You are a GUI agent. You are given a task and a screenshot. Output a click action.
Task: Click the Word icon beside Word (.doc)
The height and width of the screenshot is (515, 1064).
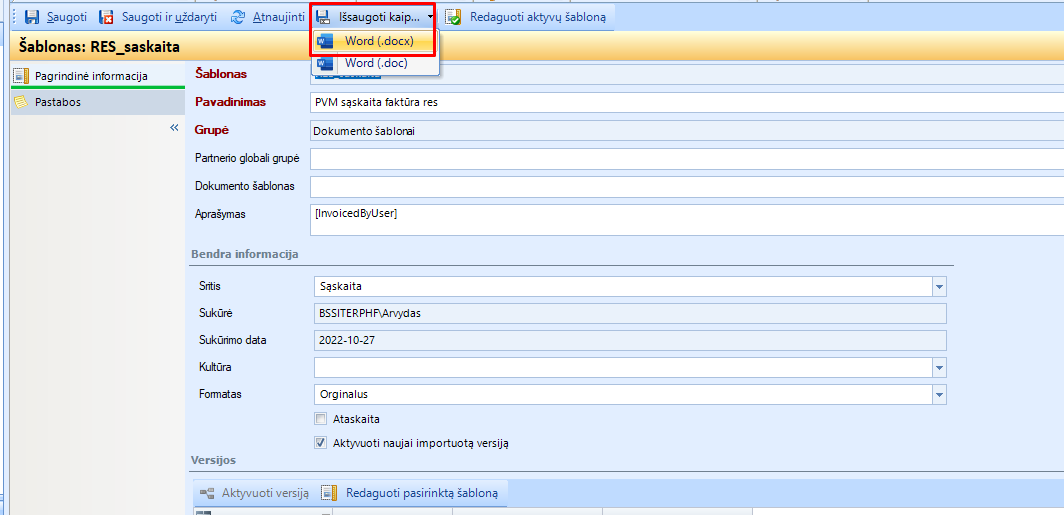pyautogui.click(x=326, y=63)
